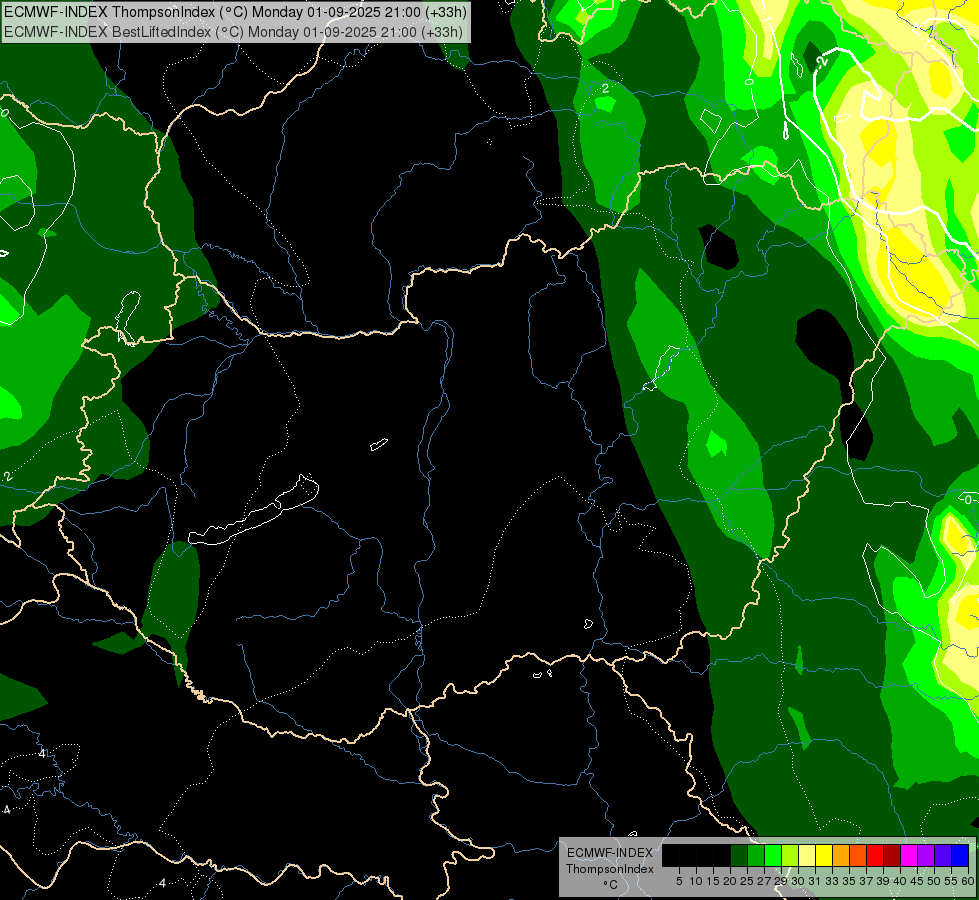Click the legend tick value '50'
979x900 pixels.
[933, 881]
